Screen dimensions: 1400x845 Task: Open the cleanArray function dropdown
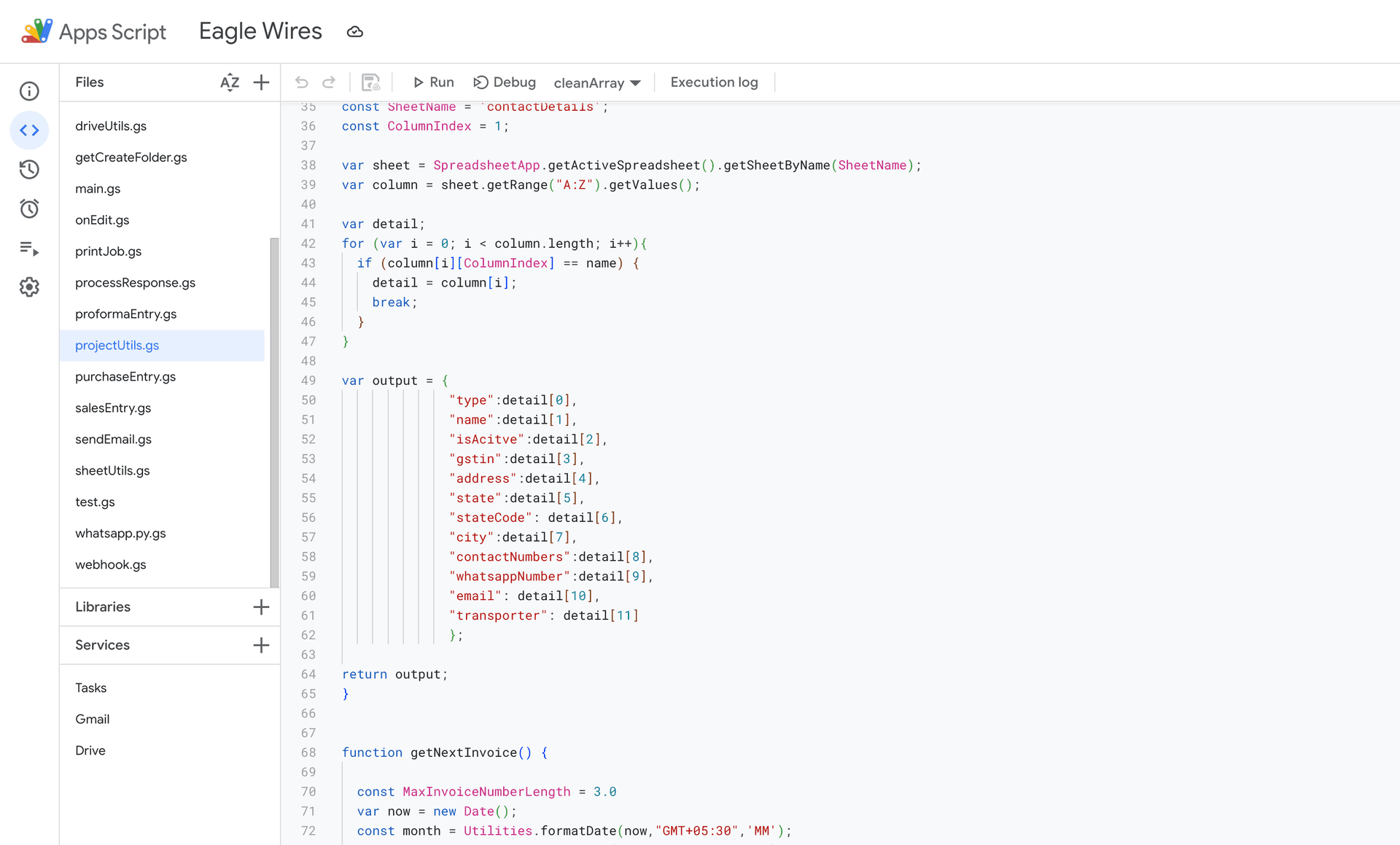click(597, 83)
